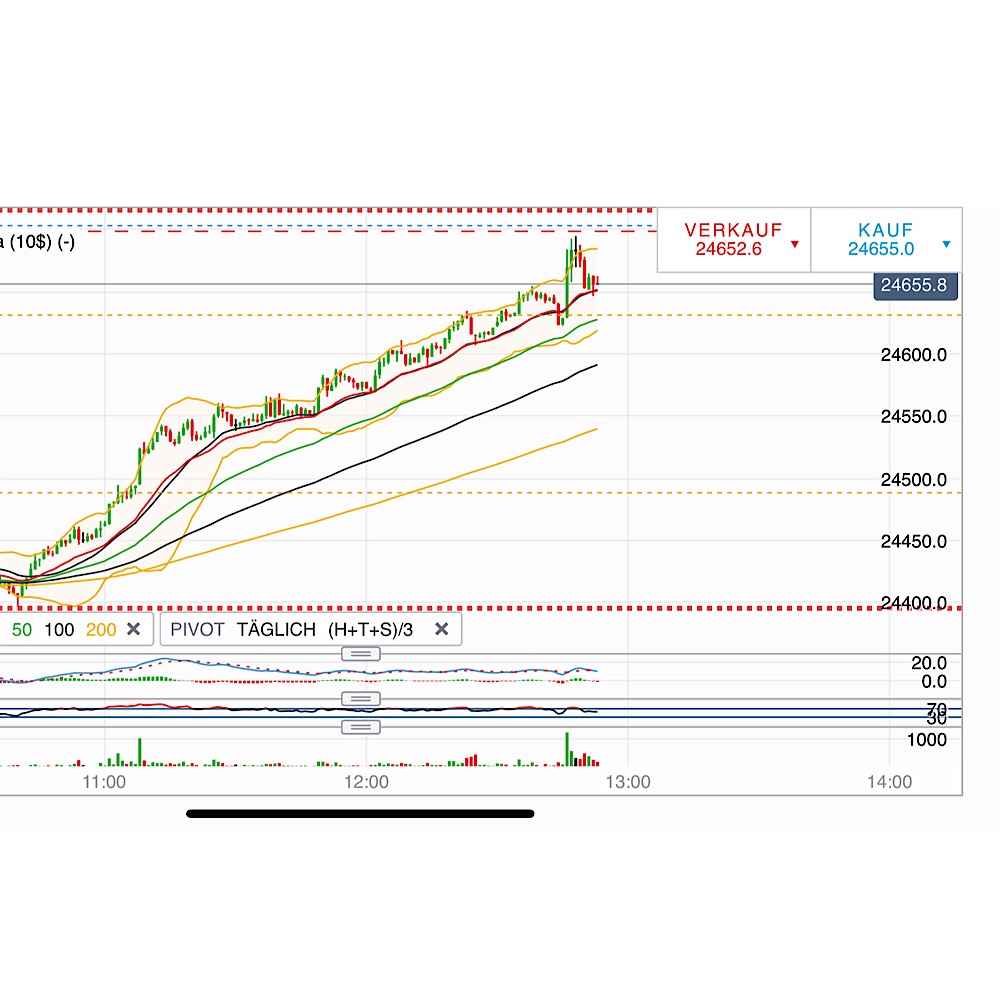Remove the PIVOT TÄGLICH indicator via its X icon

click(x=441, y=629)
